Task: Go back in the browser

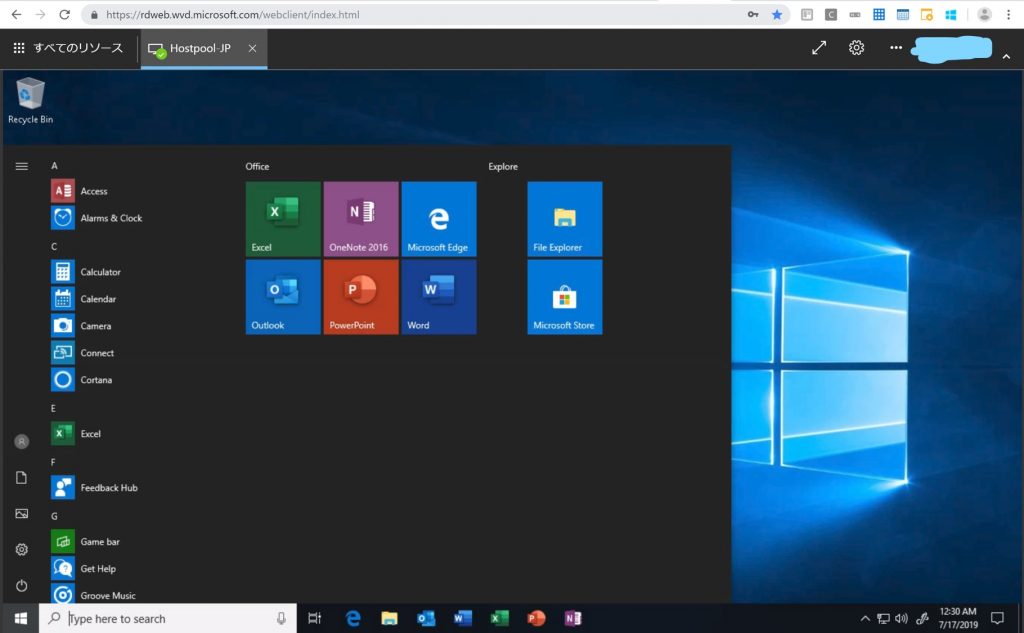Action: (x=16, y=14)
